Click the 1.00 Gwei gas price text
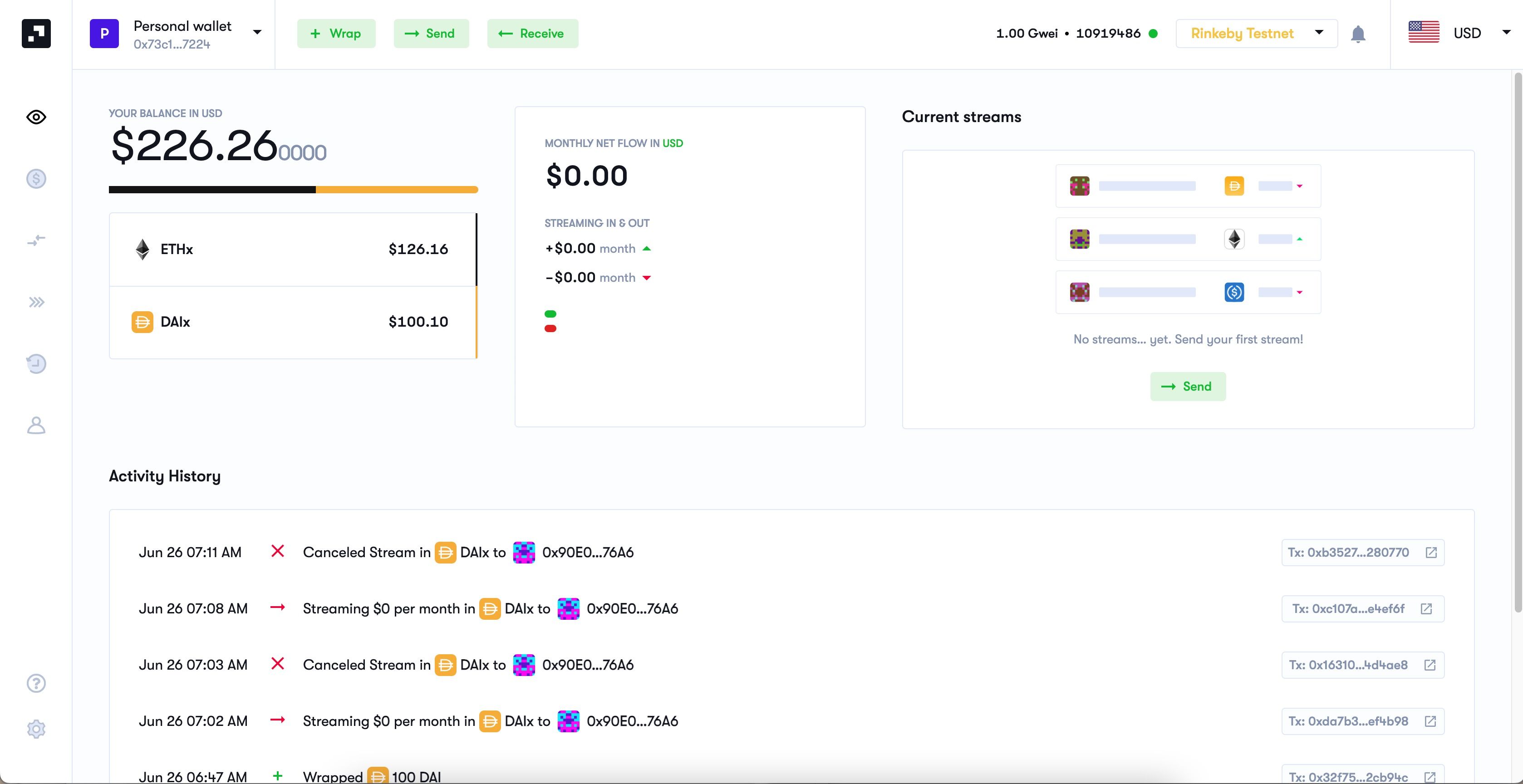Screen dimensions: 1523x784 pos(1027,33)
